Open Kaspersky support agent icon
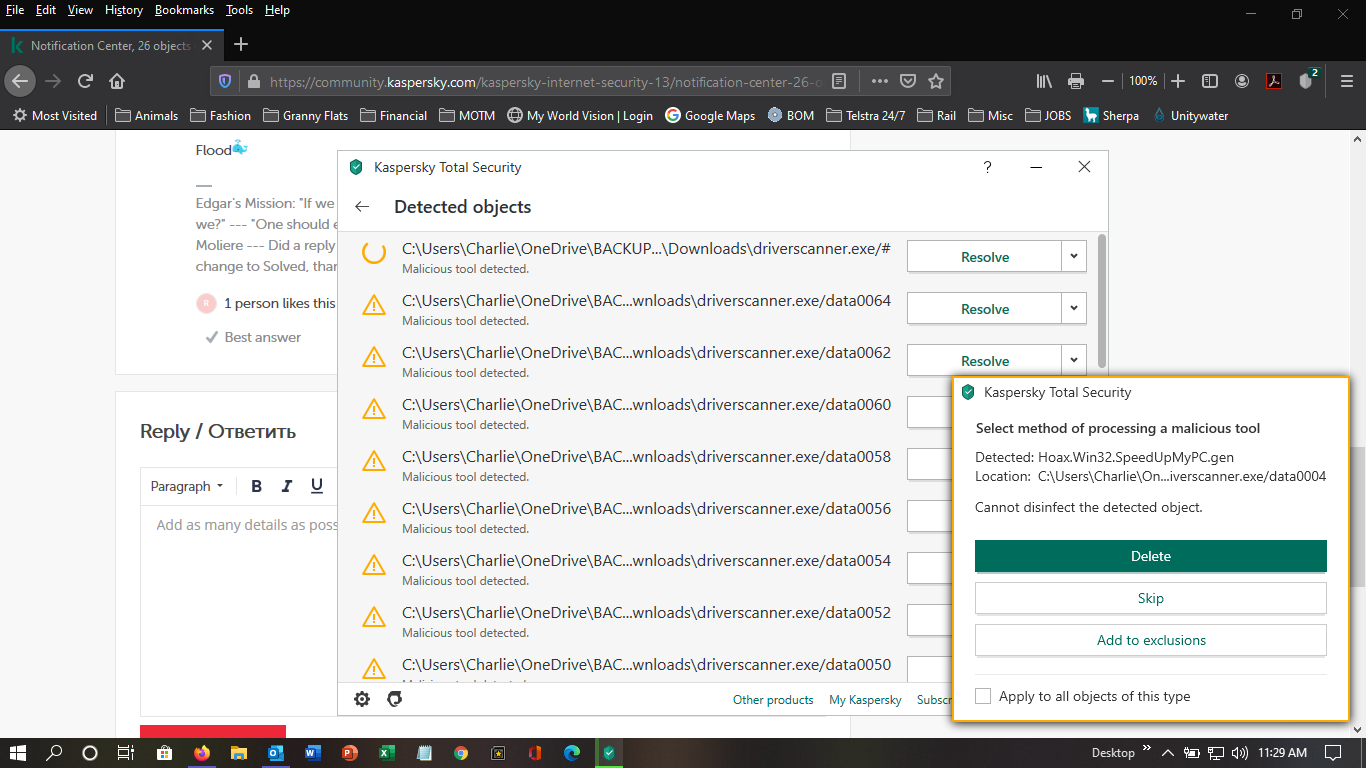Viewport: 1366px width, 768px height. pos(395,699)
